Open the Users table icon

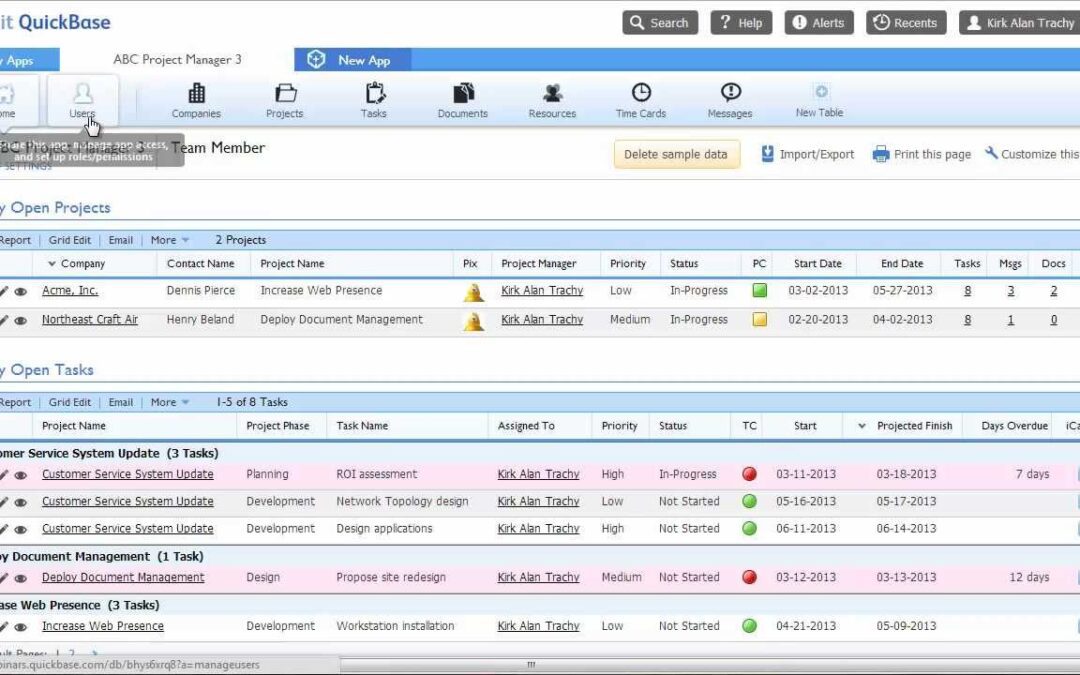[82, 101]
